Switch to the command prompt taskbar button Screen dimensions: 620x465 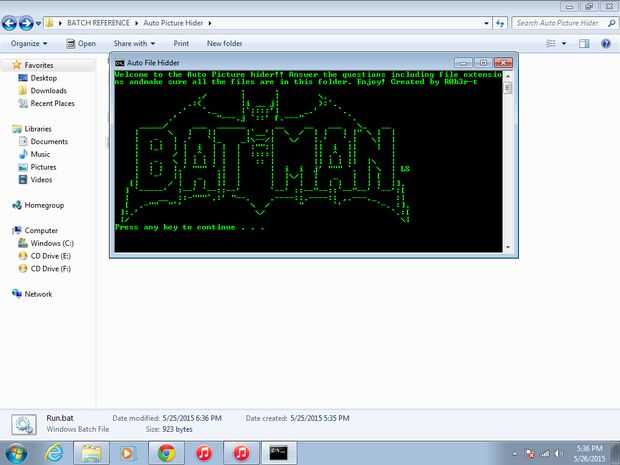tap(279, 453)
